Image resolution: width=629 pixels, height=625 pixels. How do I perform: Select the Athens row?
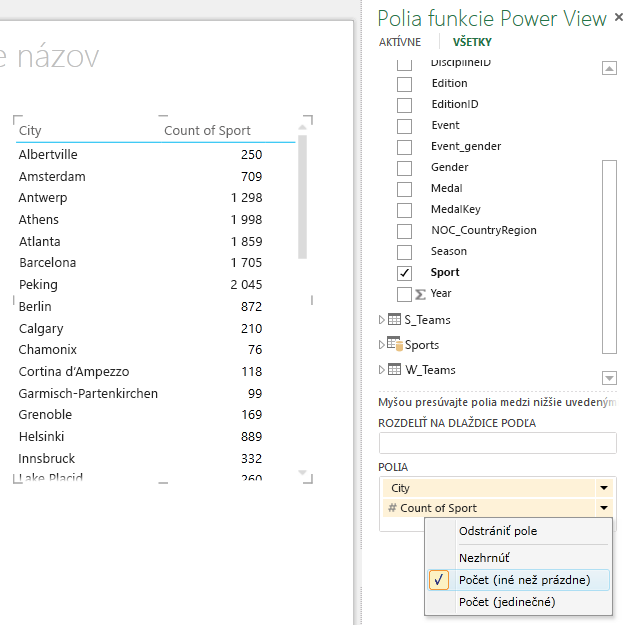[x=140, y=219]
